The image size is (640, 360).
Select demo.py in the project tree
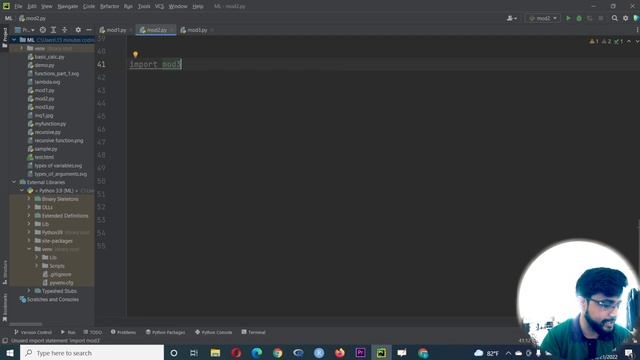44,65
